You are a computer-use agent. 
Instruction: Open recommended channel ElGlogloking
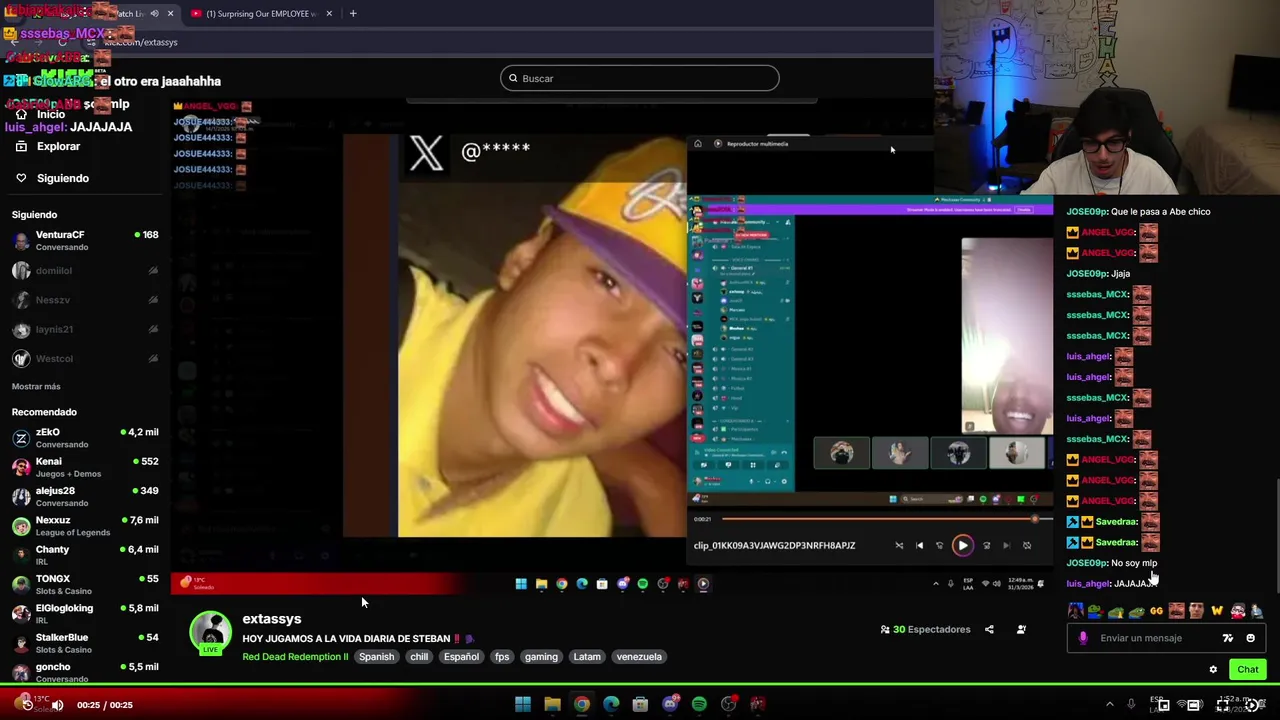[85, 613]
